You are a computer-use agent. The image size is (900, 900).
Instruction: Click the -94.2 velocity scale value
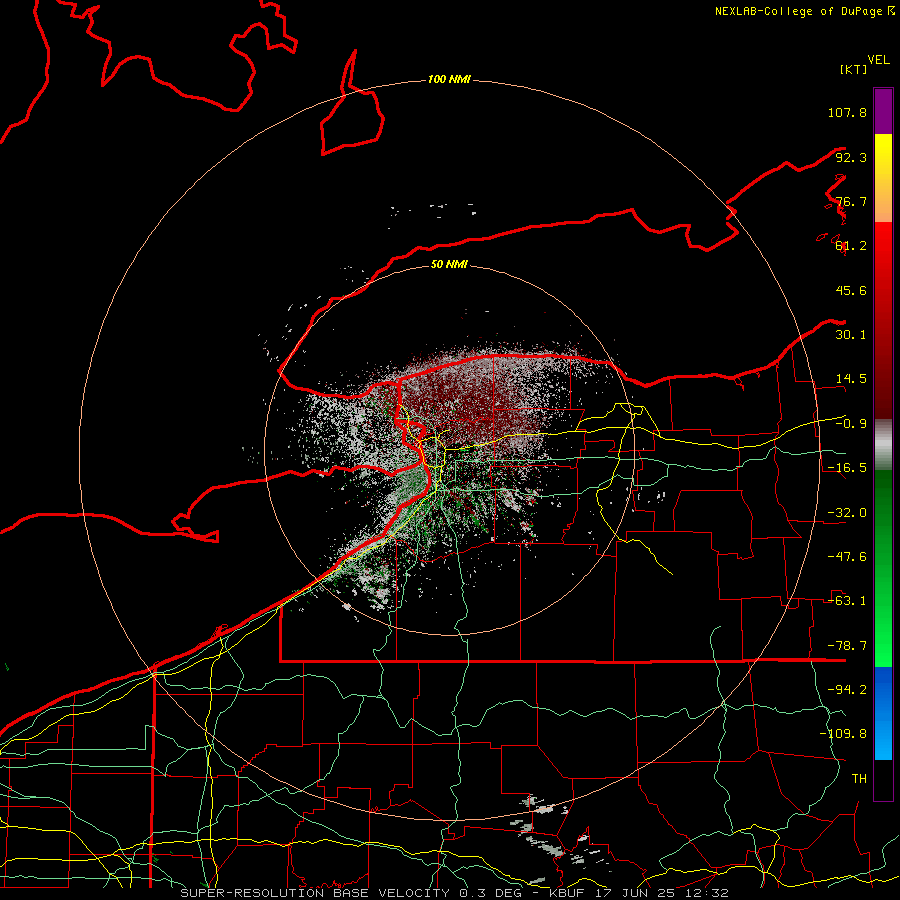[x=847, y=690]
